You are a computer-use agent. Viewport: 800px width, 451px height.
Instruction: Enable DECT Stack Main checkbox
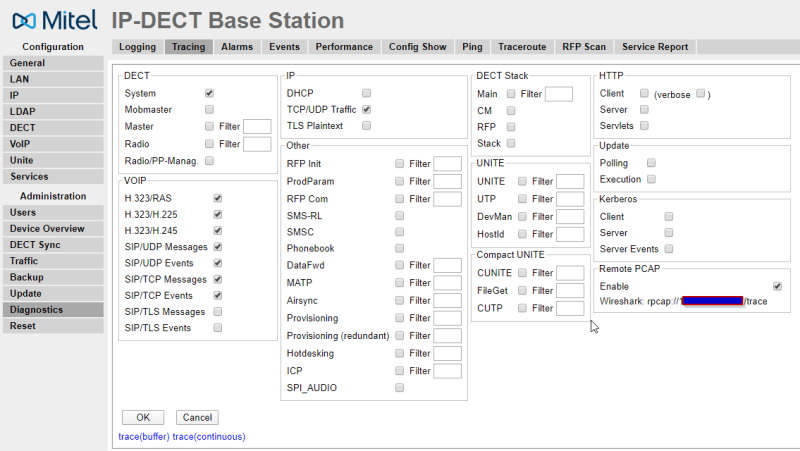511,93
